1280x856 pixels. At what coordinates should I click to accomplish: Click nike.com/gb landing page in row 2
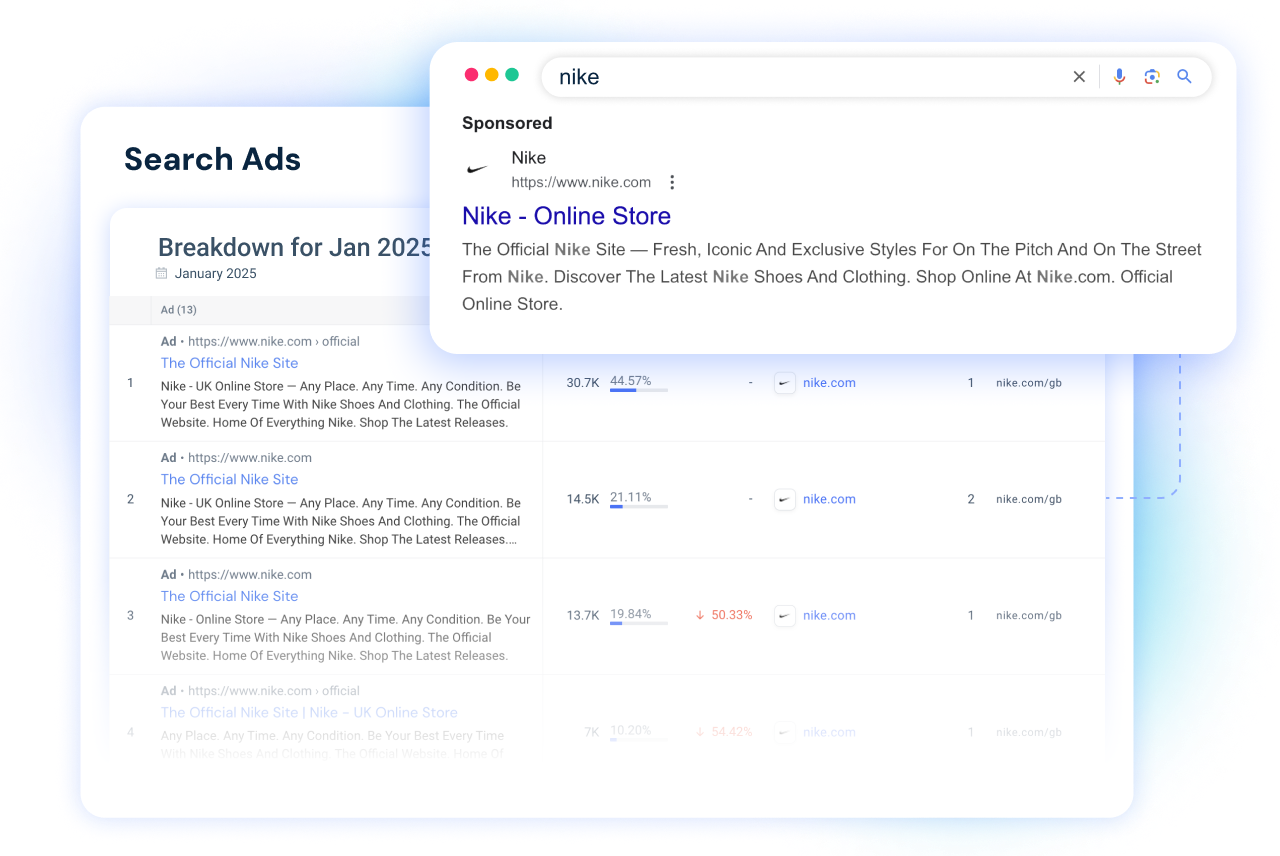(1029, 499)
